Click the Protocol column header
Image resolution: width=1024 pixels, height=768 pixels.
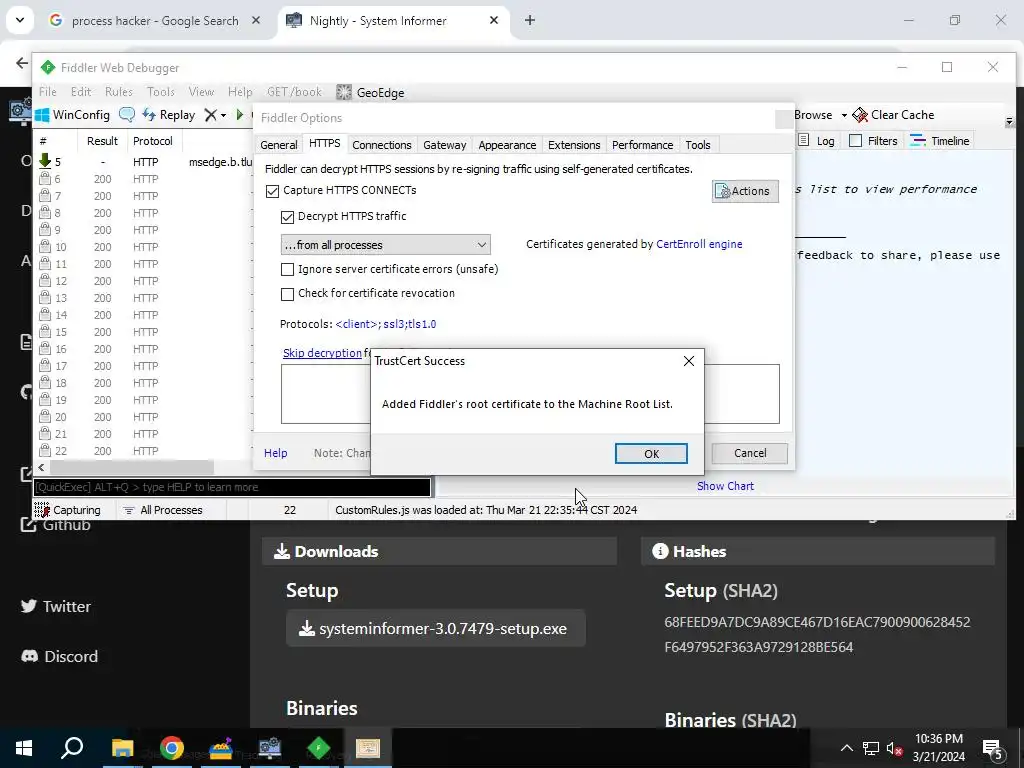[153, 141]
